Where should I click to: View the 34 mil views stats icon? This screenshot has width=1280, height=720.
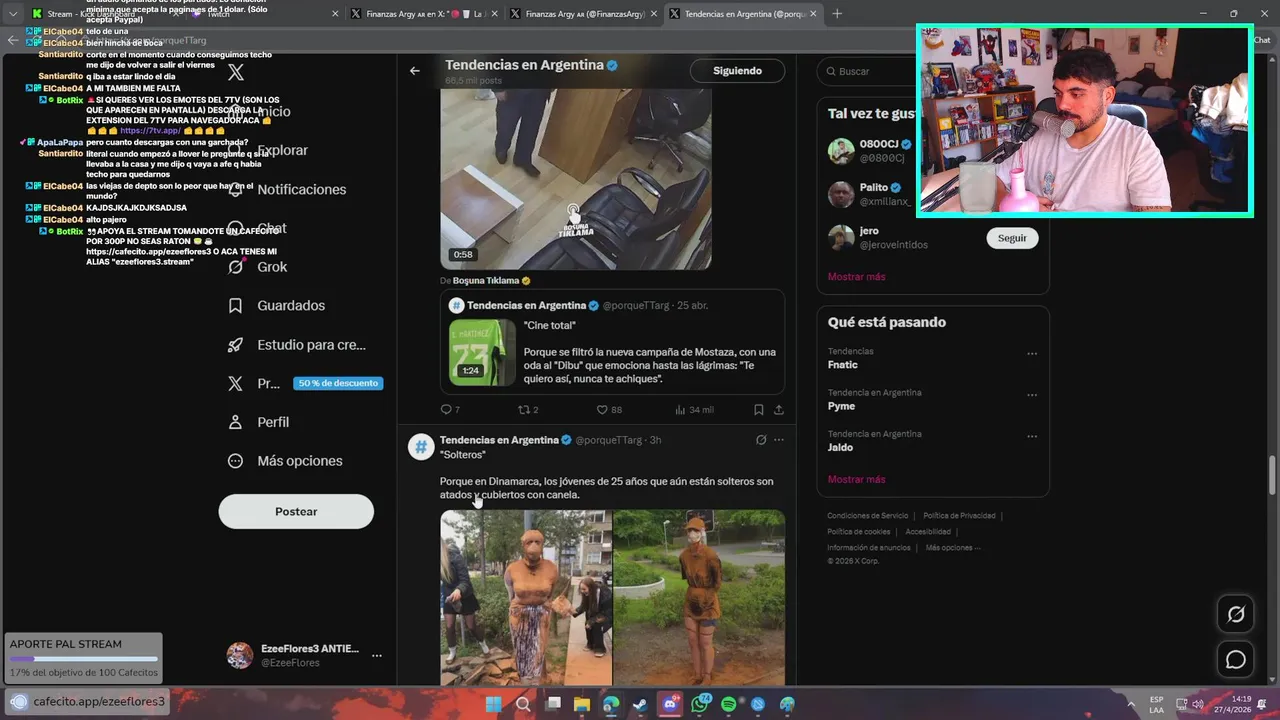pyautogui.click(x=680, y=410)
